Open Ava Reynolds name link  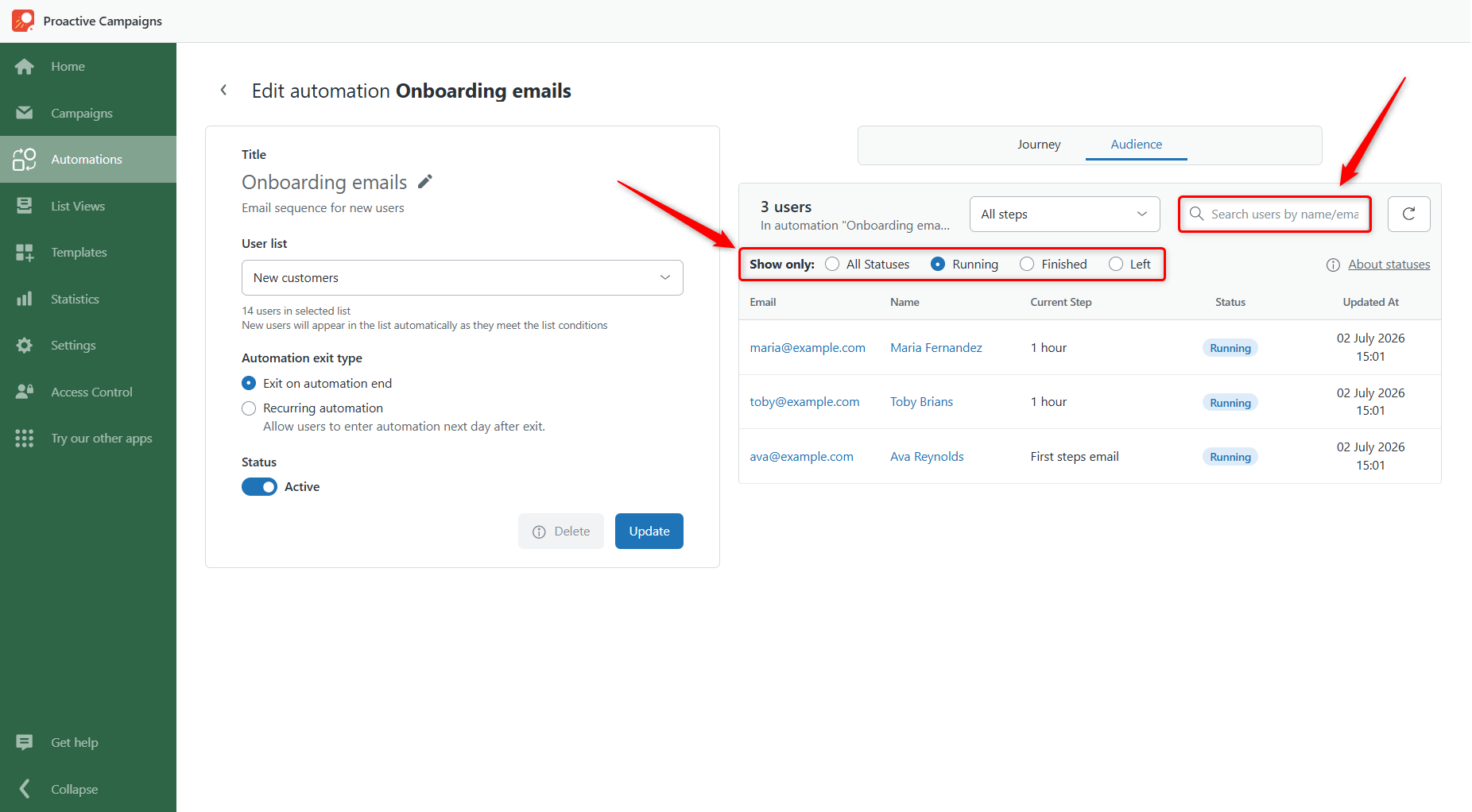point(927,457)
